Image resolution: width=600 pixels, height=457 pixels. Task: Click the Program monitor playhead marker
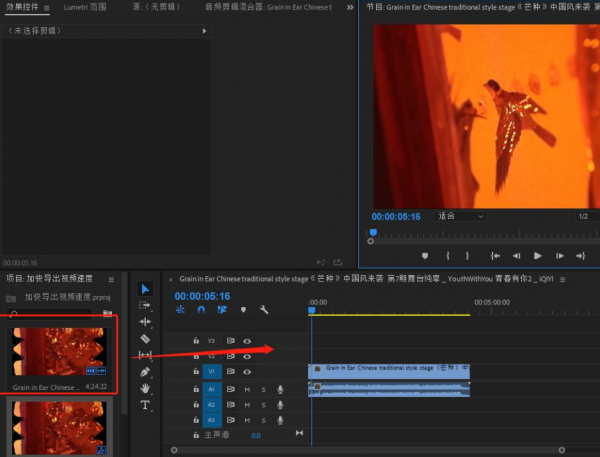[373, 232]
